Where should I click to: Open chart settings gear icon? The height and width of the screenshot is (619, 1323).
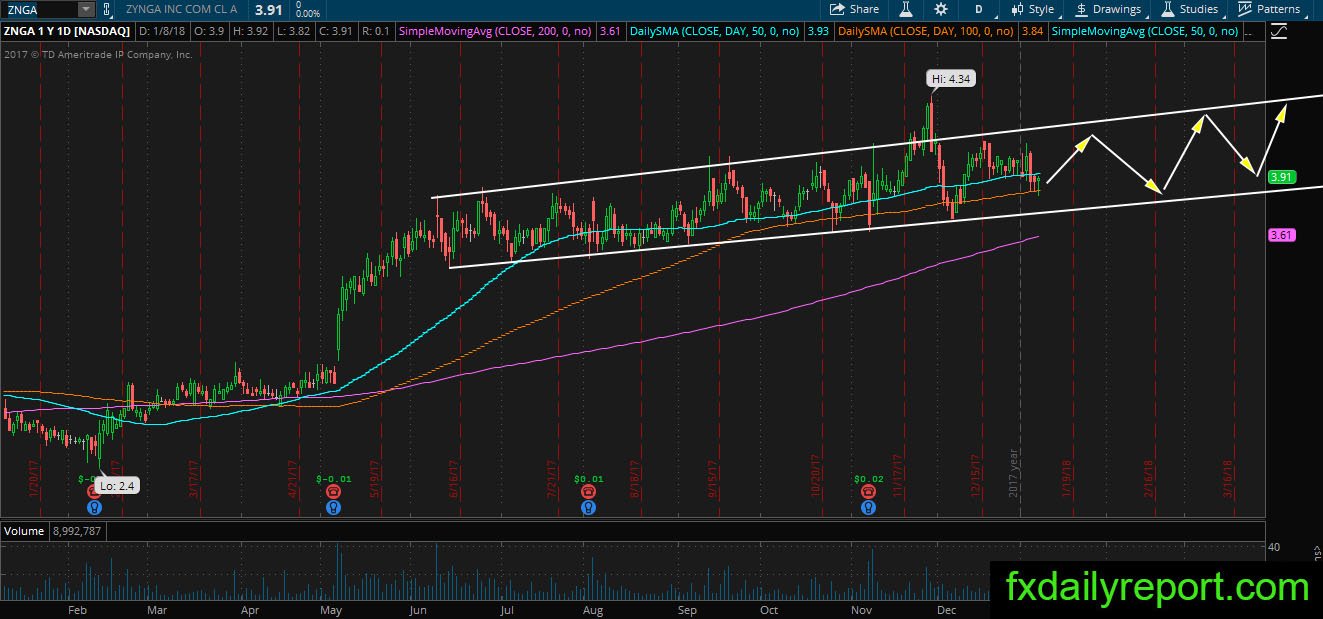click(x=941, y=9)
